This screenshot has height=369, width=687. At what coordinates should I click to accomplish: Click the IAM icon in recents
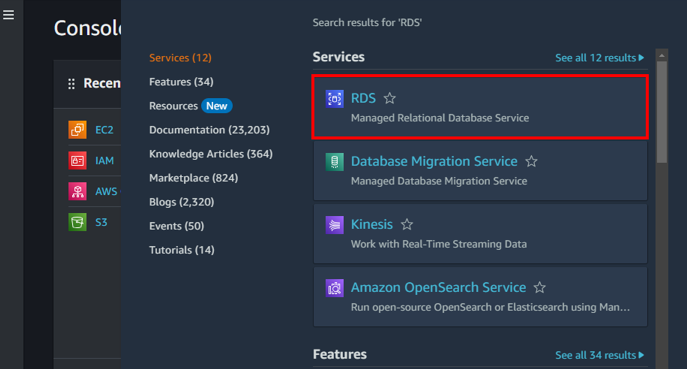pyautogui.click(x=78, y=160)
